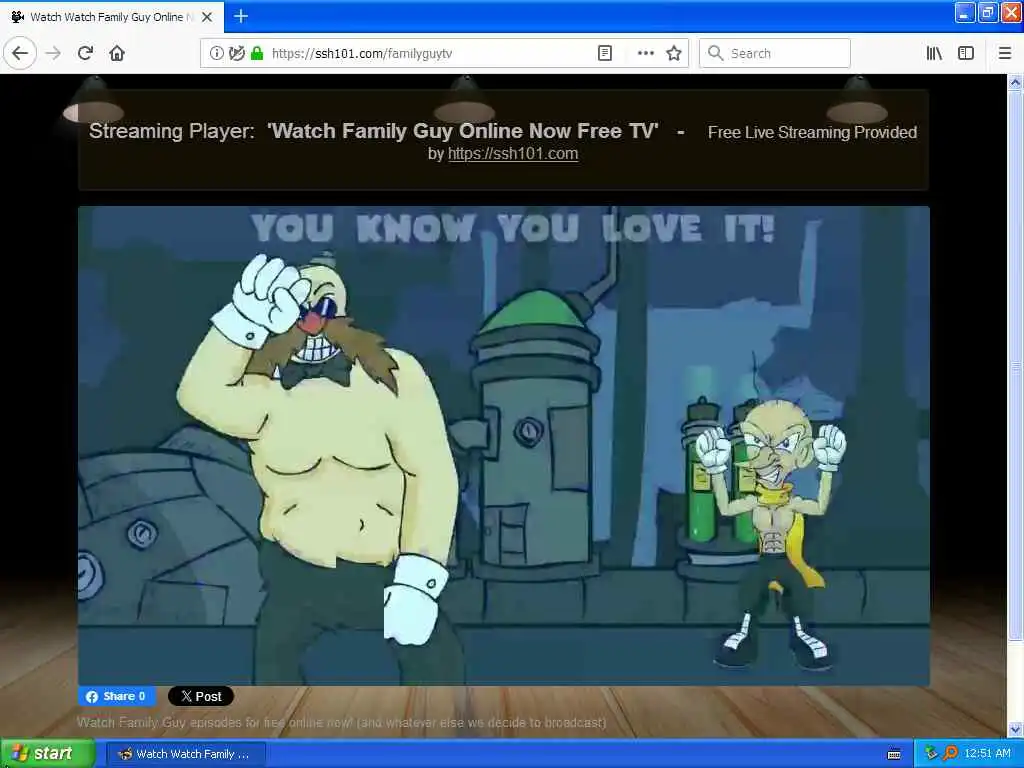Click the Facebook Share 0 button

tap(117, 696)
